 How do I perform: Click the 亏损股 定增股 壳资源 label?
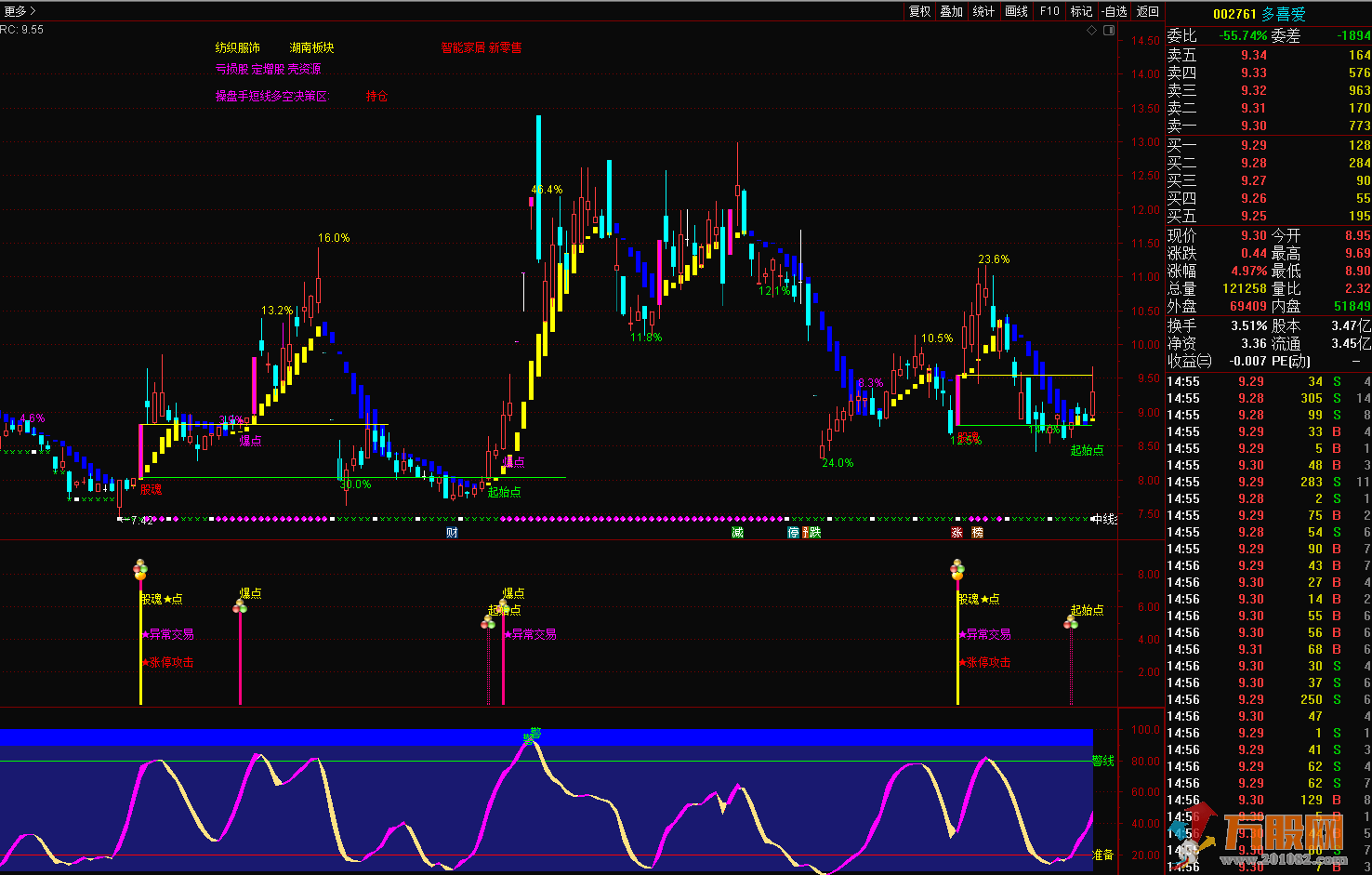(268, 69)
